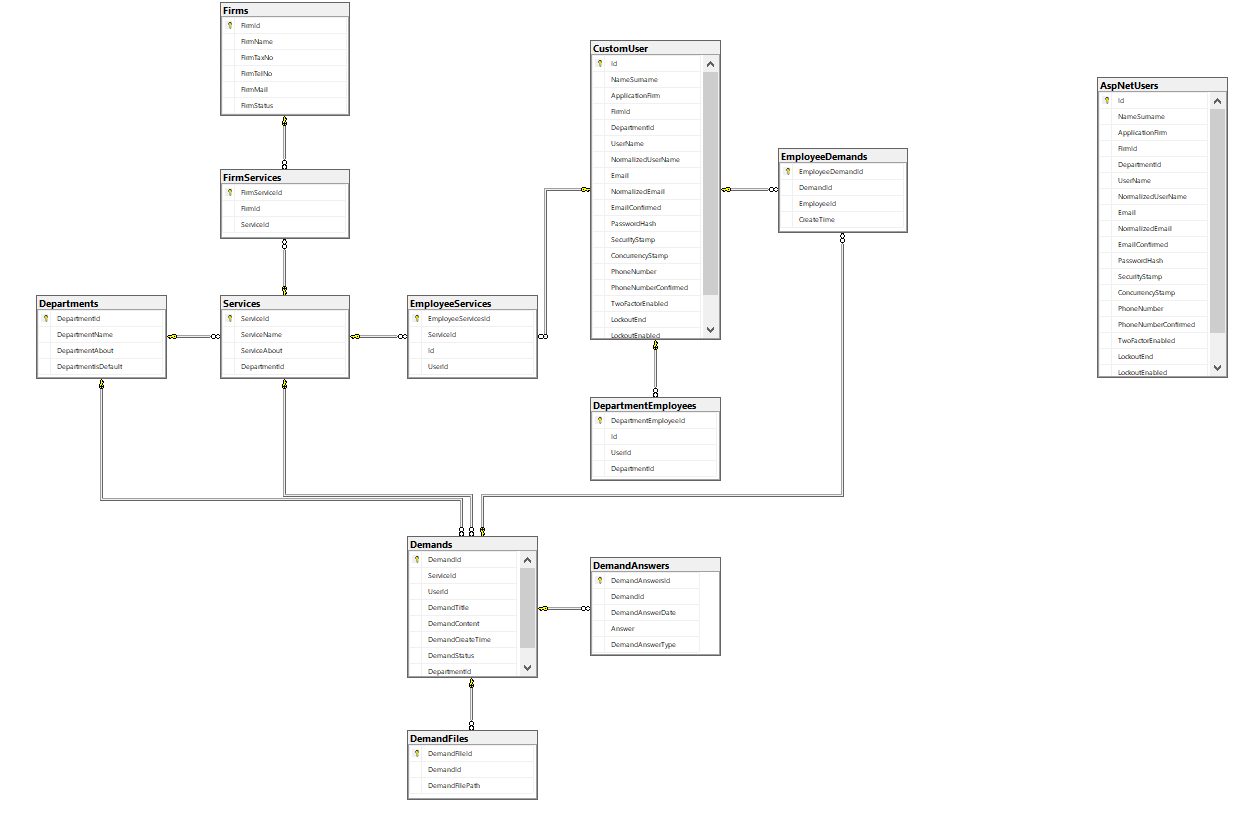Select the DepartmentName column row

pos(101,335)
